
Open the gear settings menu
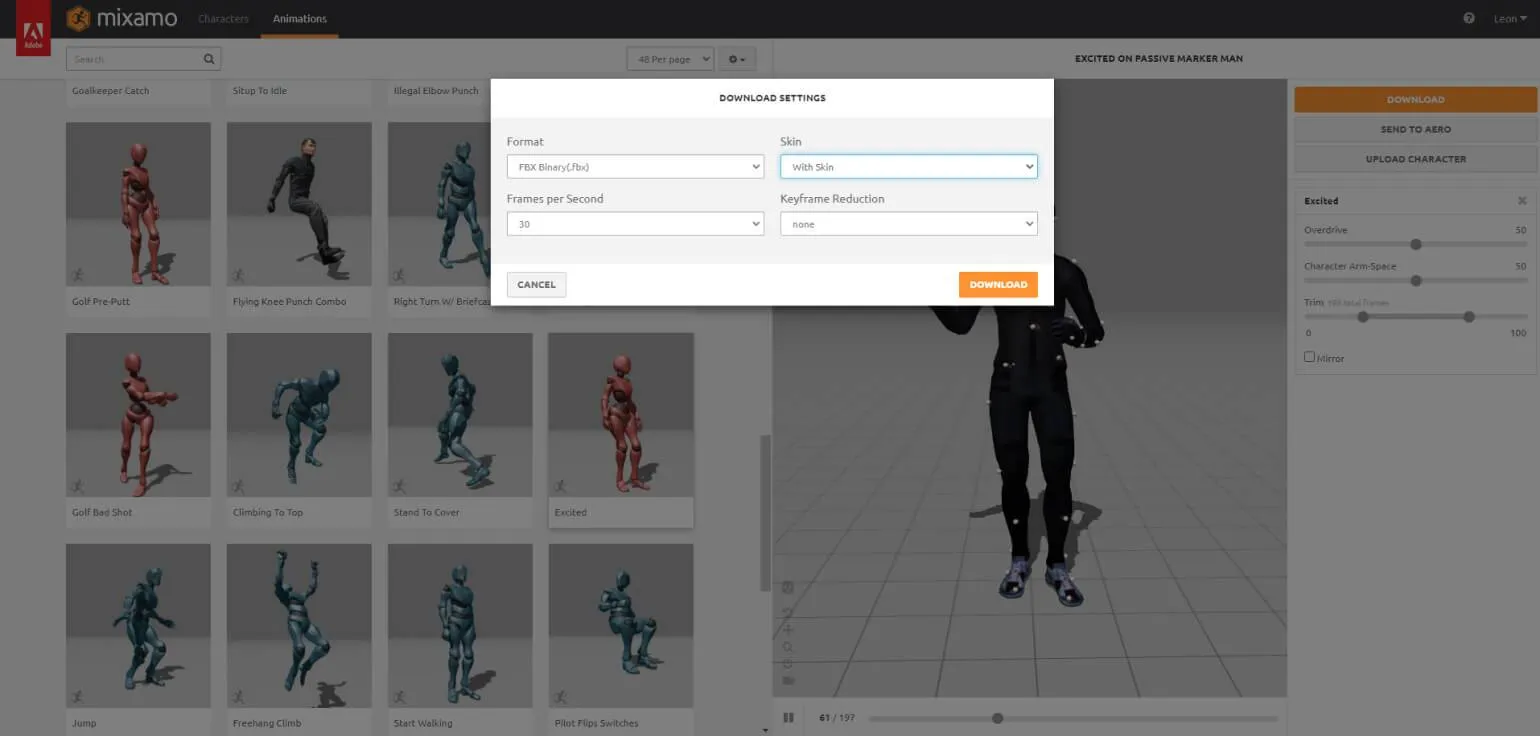click(x=737, y=59)
